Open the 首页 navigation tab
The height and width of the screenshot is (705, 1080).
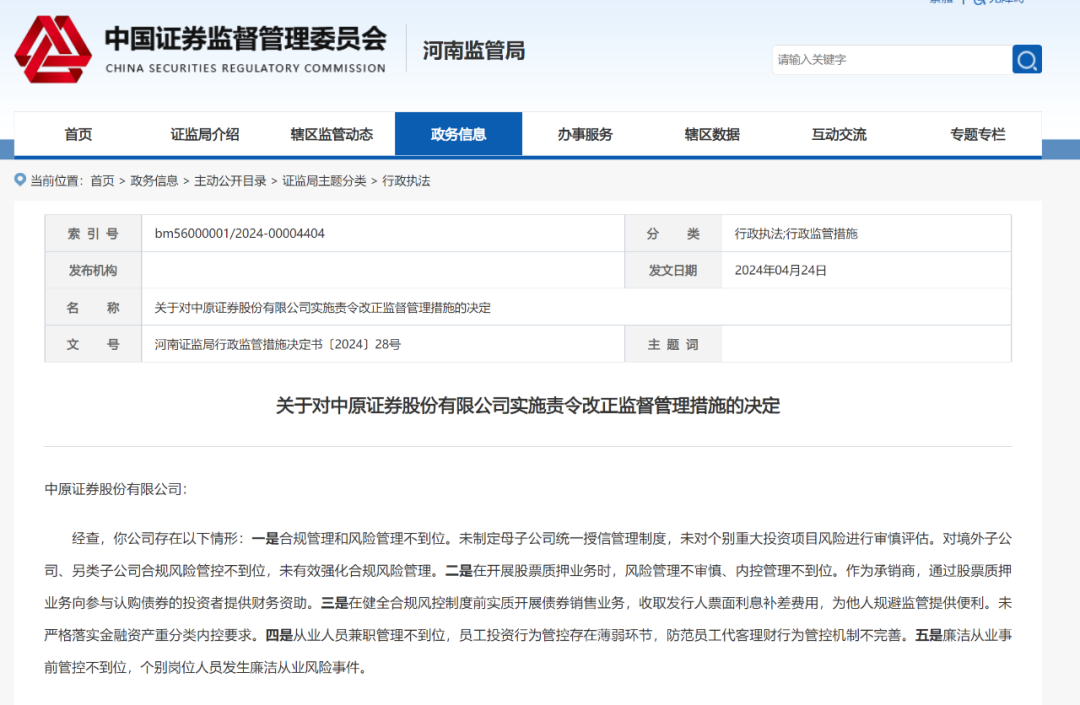78,134
